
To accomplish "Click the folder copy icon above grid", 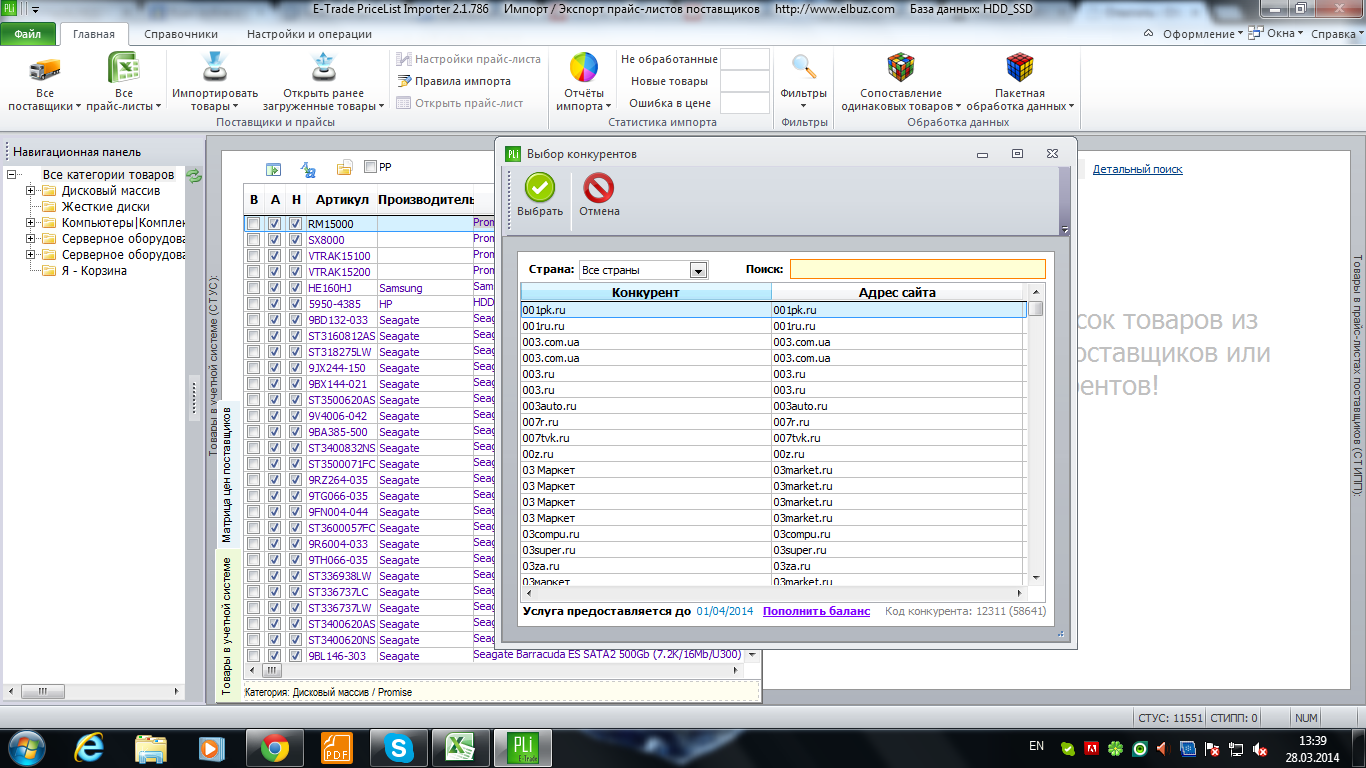I will 345,168.
